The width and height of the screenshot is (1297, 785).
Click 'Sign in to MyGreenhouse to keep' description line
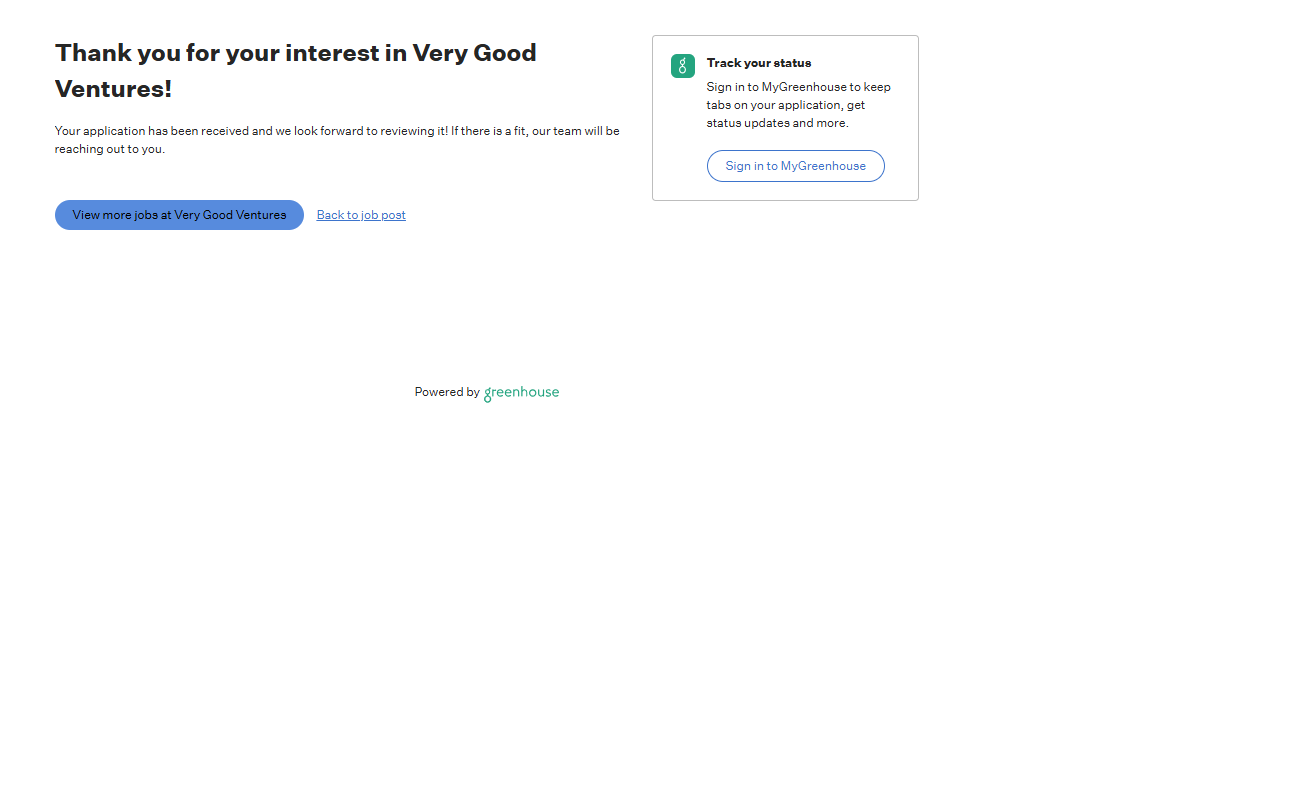[x=798, y=87]
